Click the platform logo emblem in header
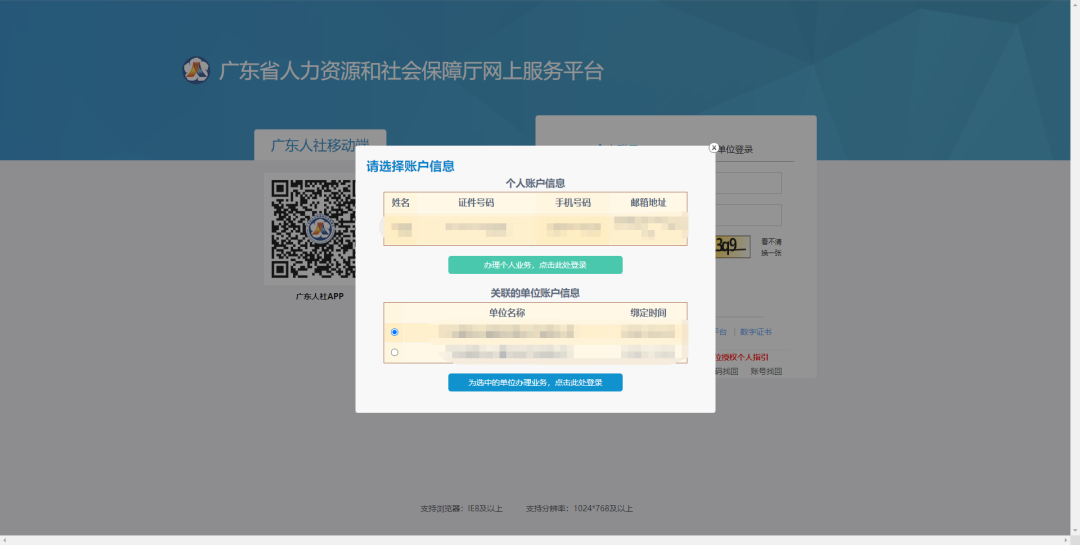The width and height of the screenshot is (1080, 545). (196, 71)
